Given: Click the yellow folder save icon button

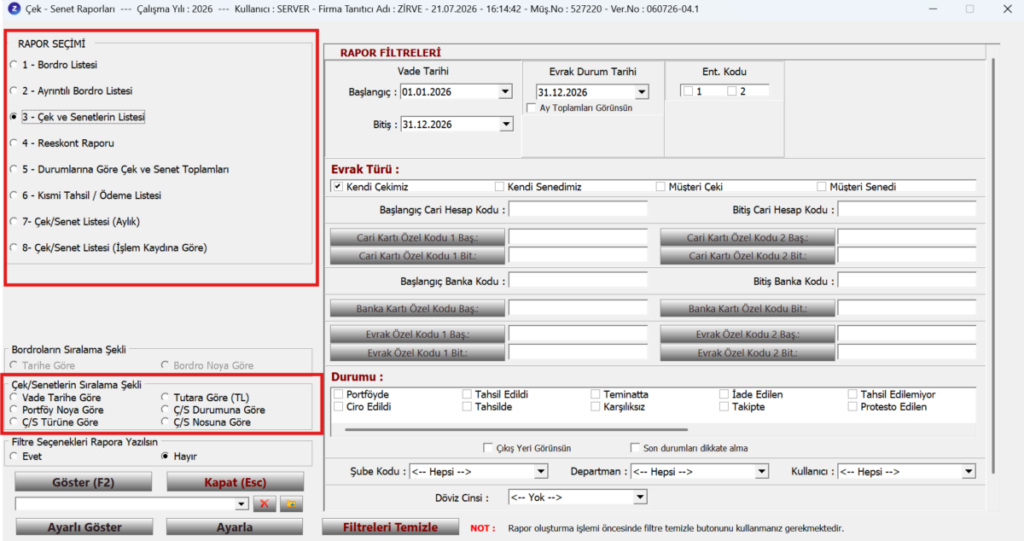Looking at the screenshot, I should tap(291, 504).
